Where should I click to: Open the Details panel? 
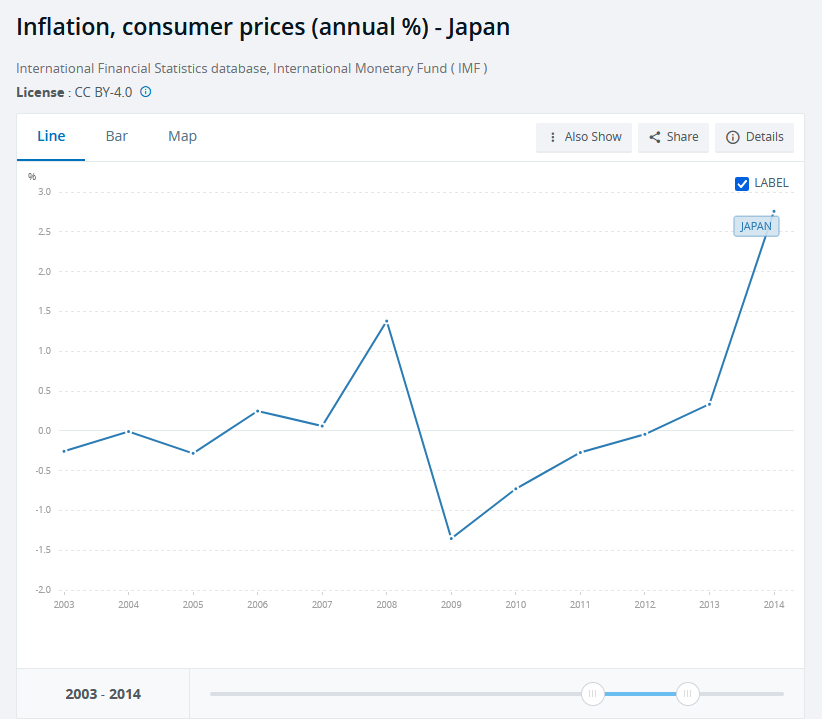754,137
